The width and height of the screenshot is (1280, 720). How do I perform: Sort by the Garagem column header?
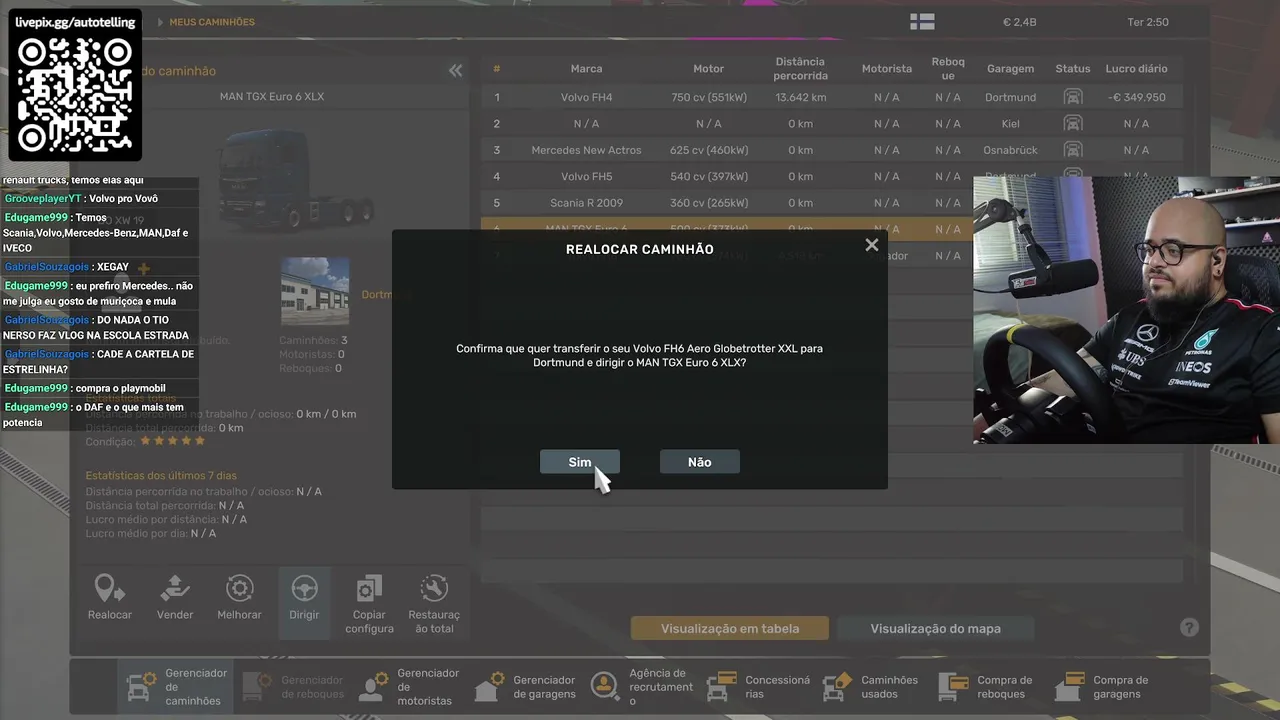[1010, 69]
